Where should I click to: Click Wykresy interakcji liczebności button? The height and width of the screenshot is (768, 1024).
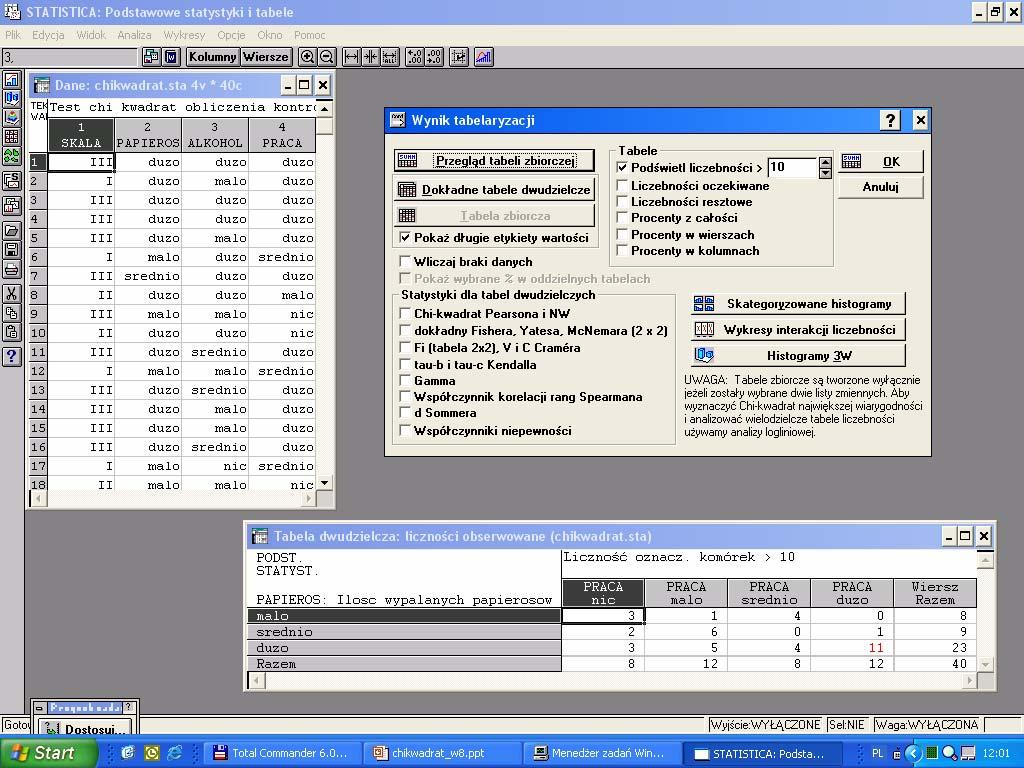pyautogui.click(x=798, y=330)
